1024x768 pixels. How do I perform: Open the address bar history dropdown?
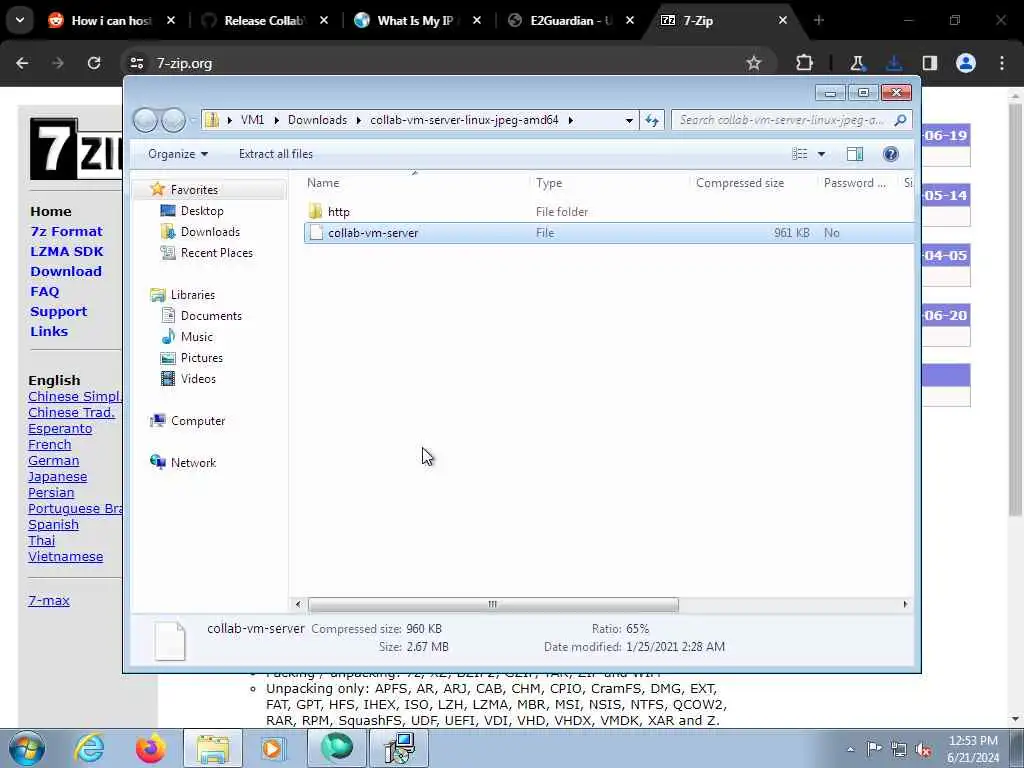point(629,120)
